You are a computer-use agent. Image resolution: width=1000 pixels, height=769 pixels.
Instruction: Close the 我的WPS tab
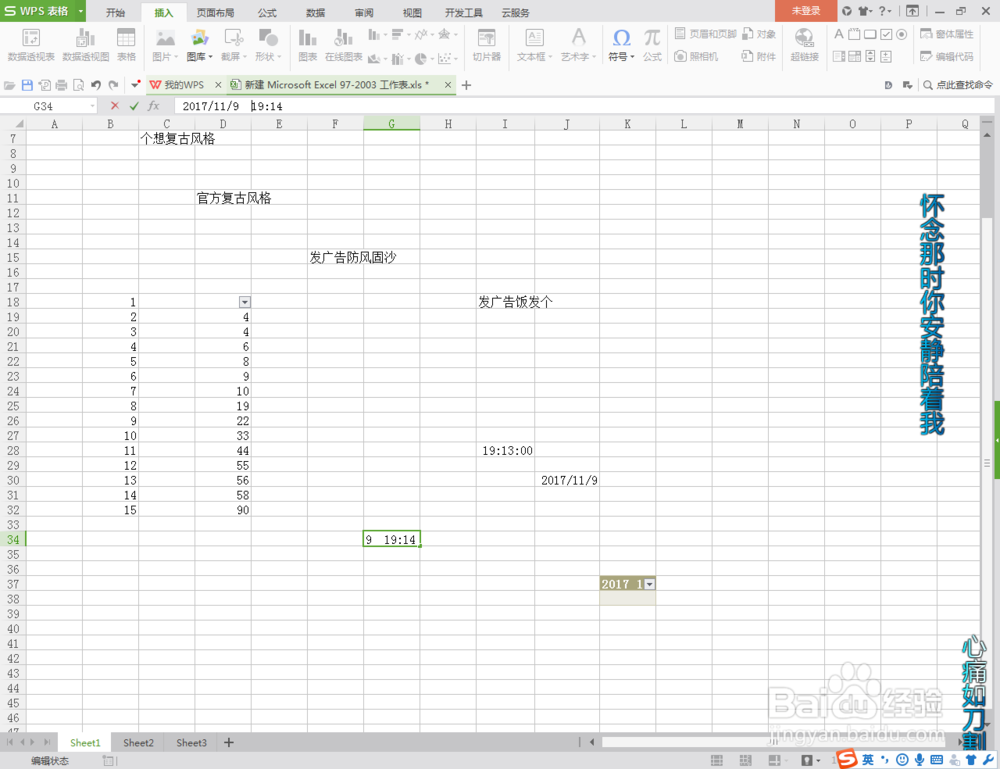click(x=218, y=85)
